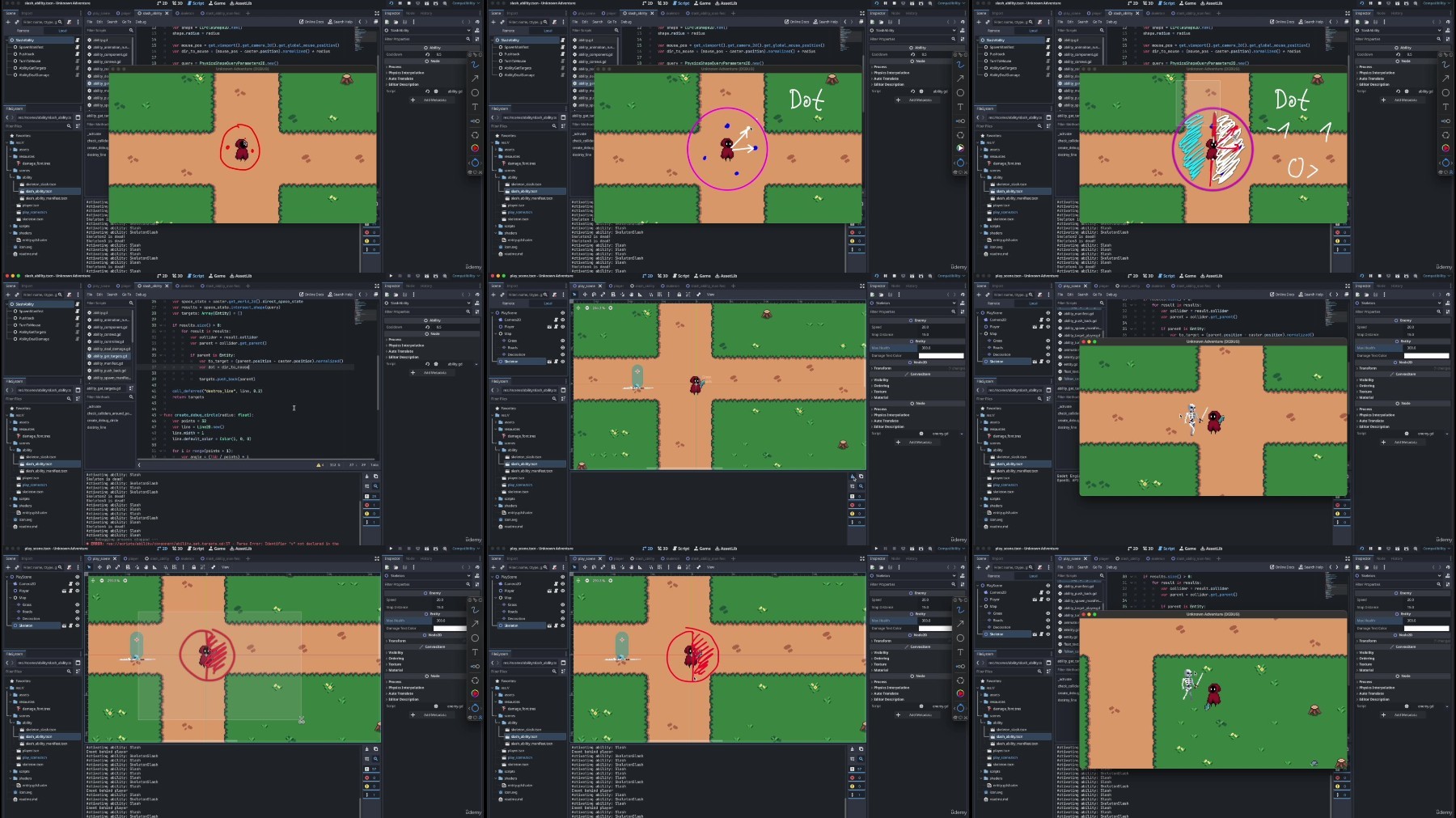Viewport: 1456px width, 818px height.
Task: Toggle error messages filter in empty-output frame
Action: [857, 505]
